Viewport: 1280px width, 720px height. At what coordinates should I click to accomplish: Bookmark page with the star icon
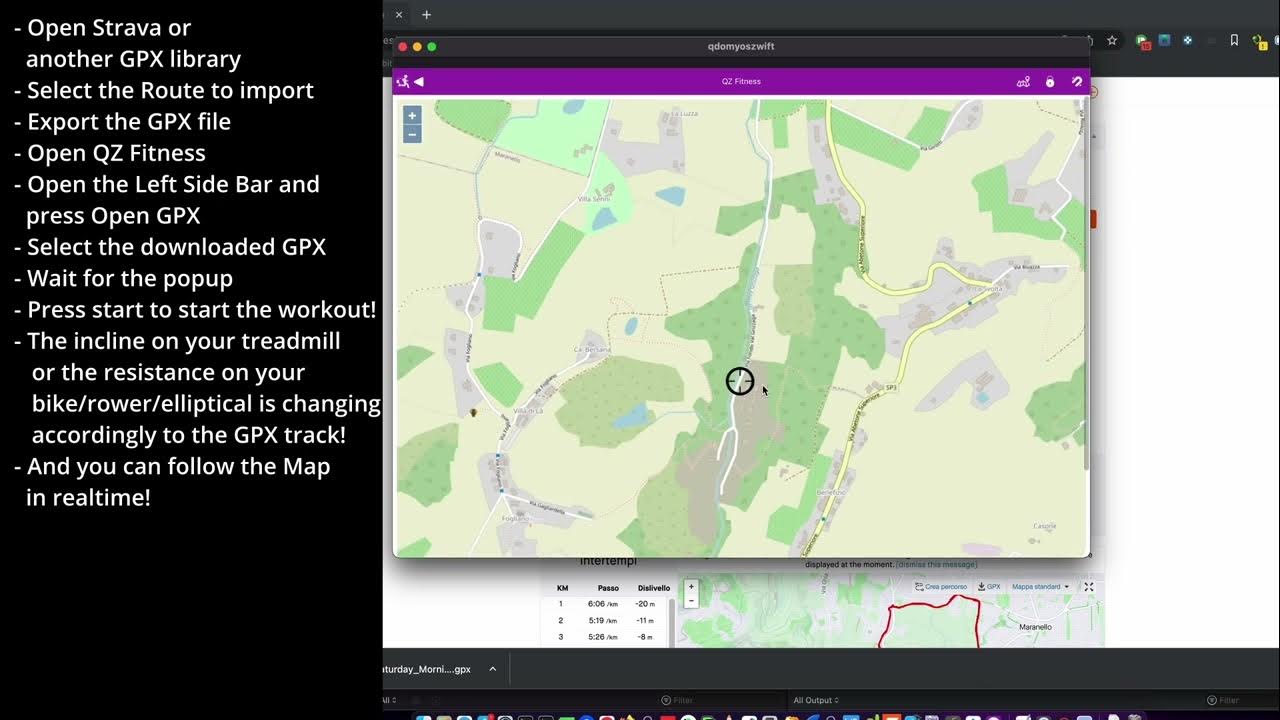click(x=1112, y=41)
